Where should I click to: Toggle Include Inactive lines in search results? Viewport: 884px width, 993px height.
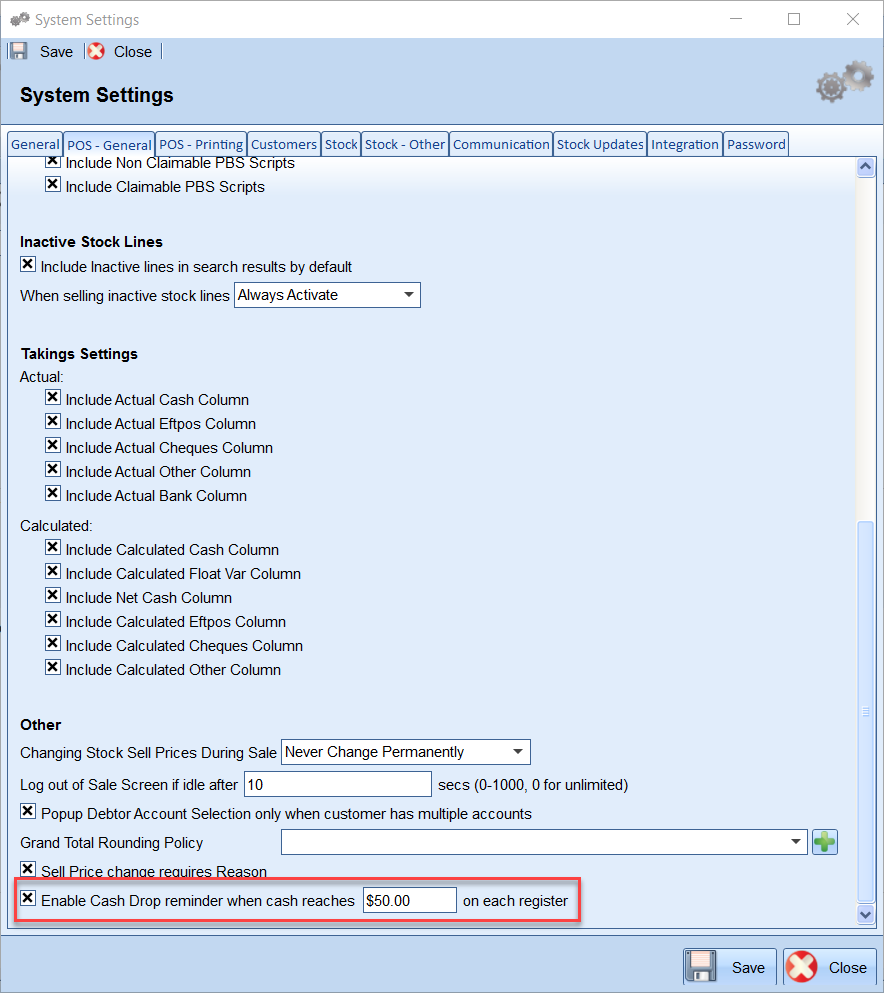tap(28, 266)
